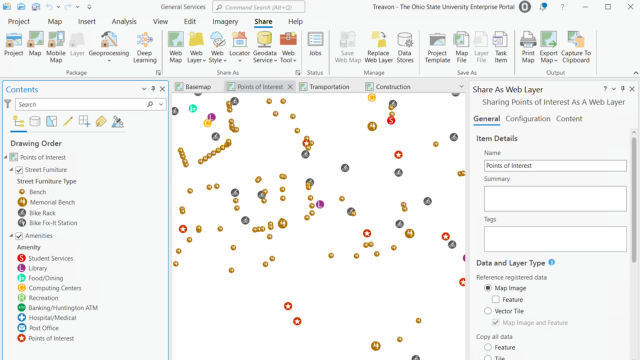The image size is (640, 360).
Task: Toggle Street Furniture layer visibility checkbox
Action: tap(19, 170)
